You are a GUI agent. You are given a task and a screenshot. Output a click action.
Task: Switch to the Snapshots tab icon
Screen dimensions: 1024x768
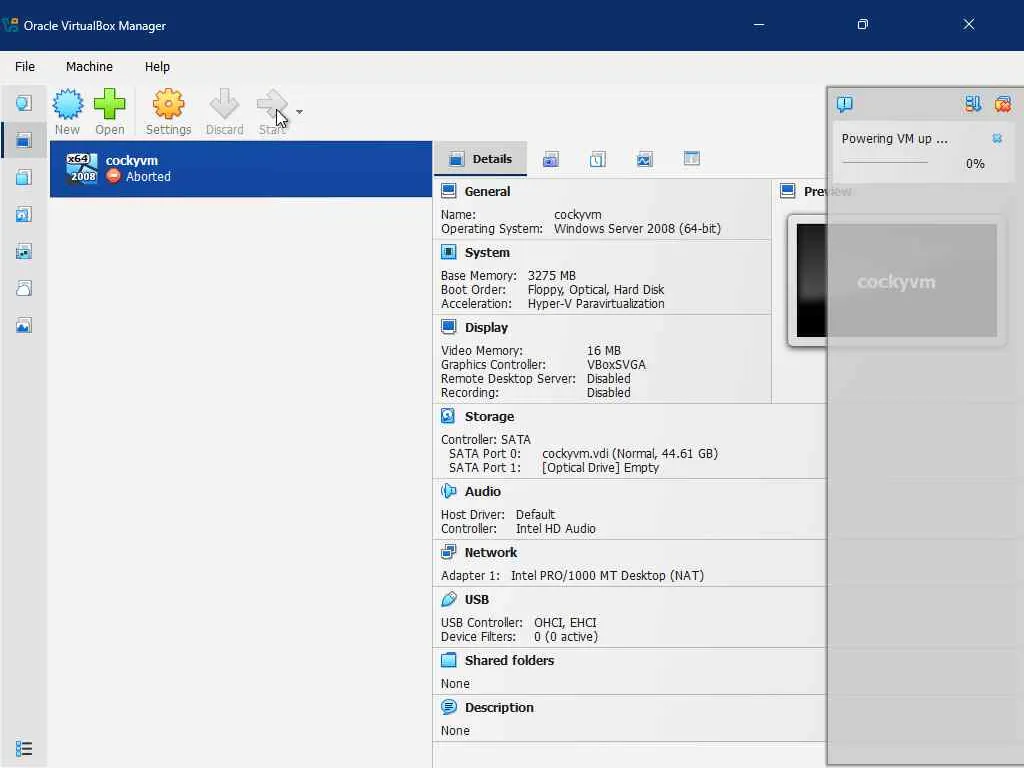click(551, 159)
